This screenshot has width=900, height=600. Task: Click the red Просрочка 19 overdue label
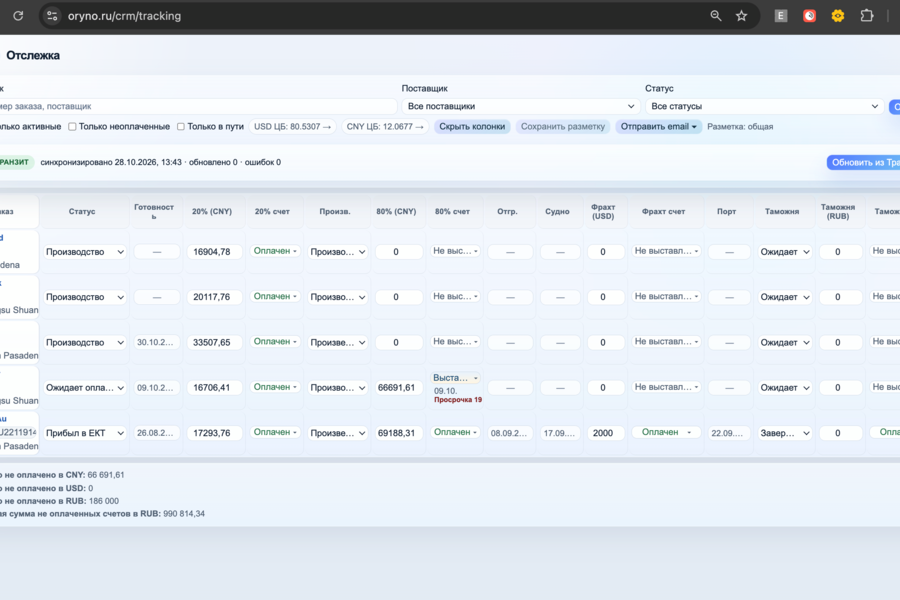point(458,400)
